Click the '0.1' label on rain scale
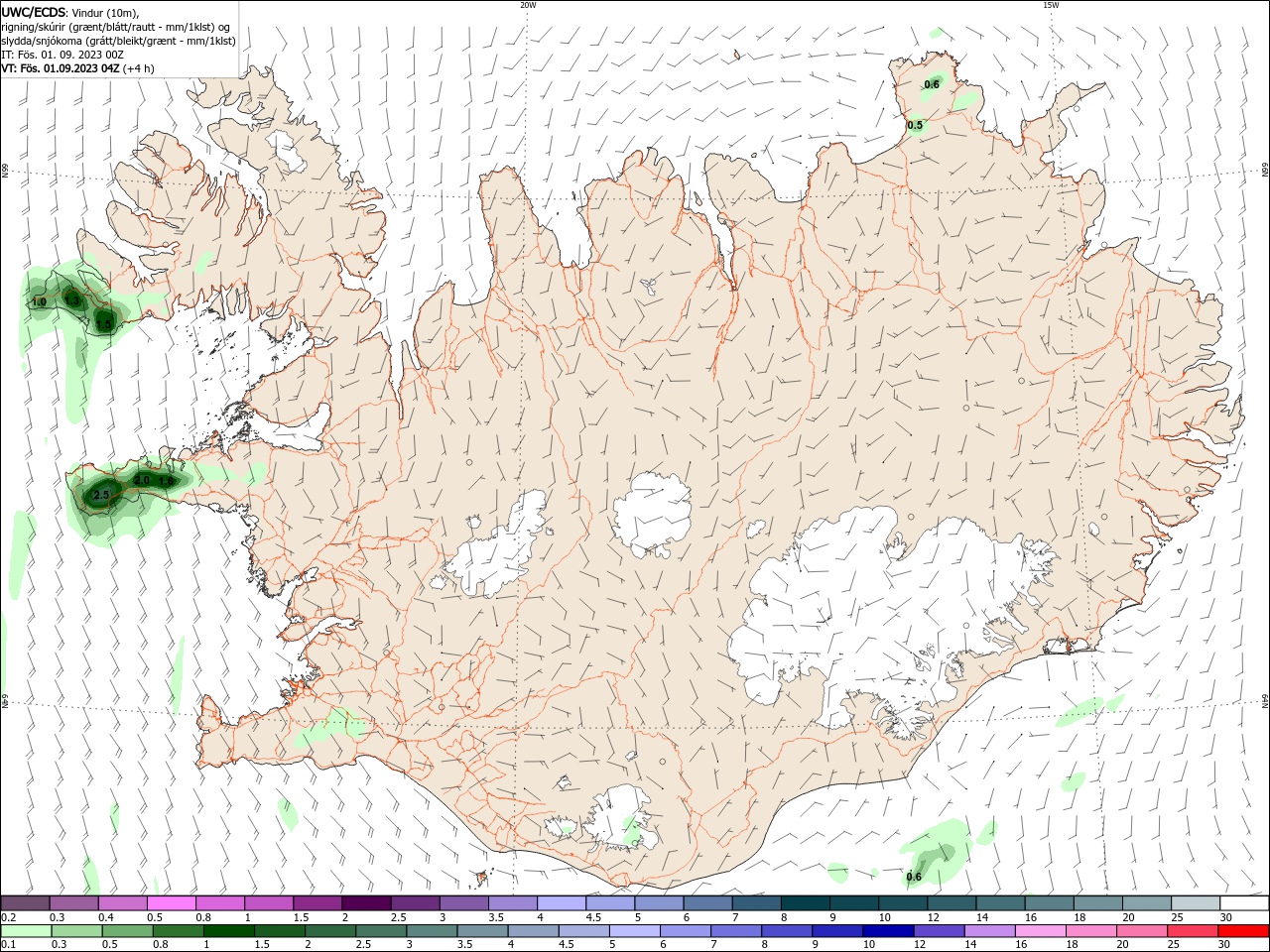 click(x=9, y=945)
